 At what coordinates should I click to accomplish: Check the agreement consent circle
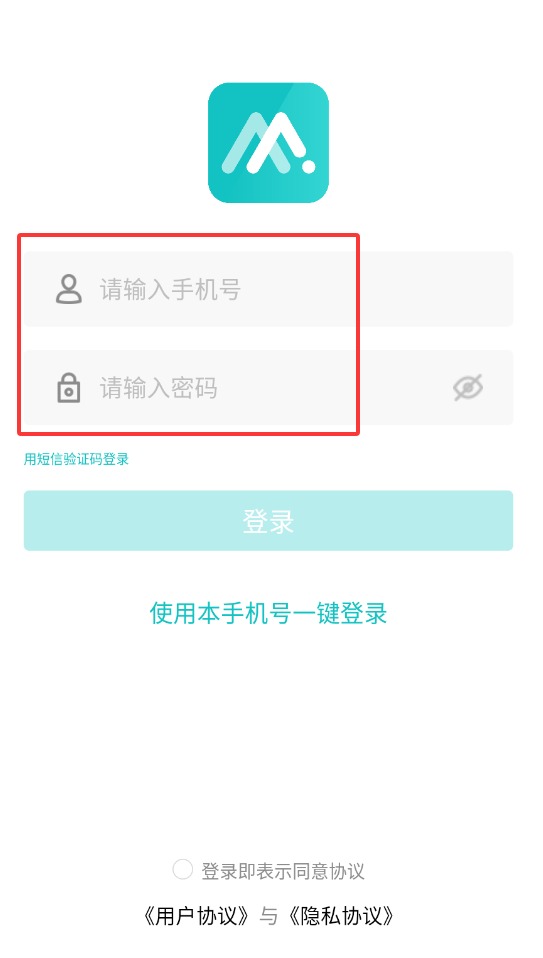click(183, 869)
